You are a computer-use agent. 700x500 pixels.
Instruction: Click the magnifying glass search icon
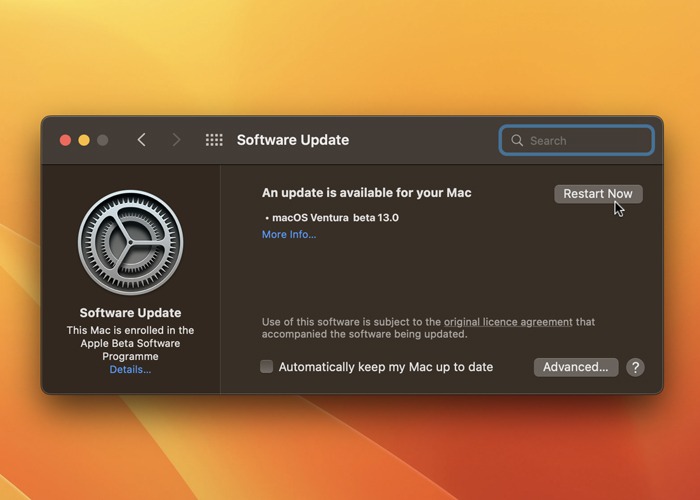tap(517, 140)
